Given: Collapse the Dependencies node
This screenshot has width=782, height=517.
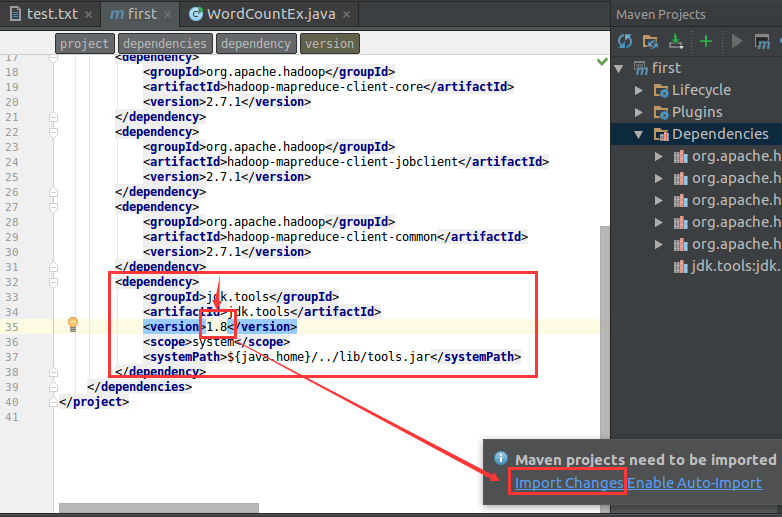Looking at the screenshot, I should pos(640,134).
